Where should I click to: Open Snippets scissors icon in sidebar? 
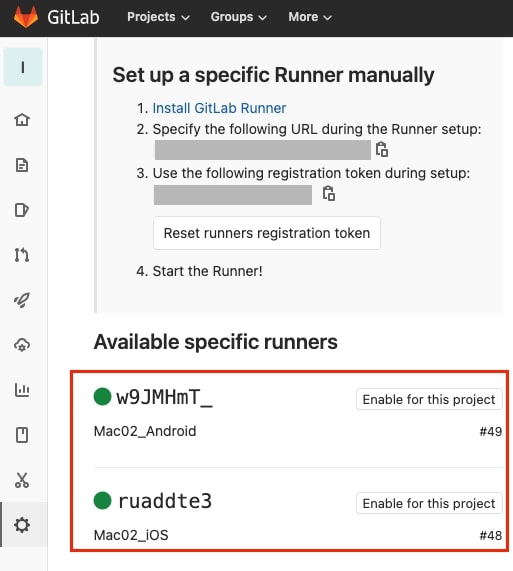click(22, 480)
